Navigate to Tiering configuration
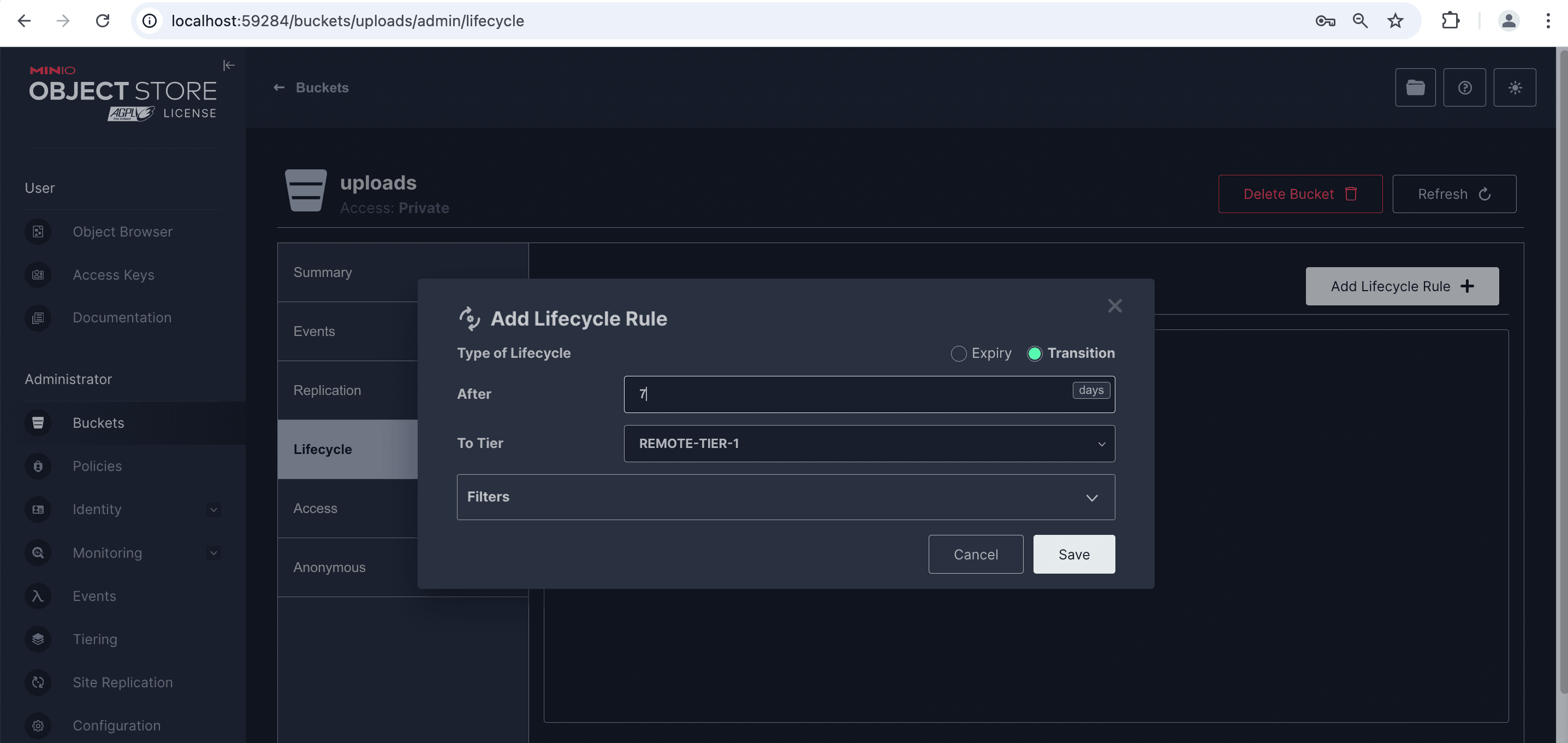1568x743 pixels. tap(95, 639)
